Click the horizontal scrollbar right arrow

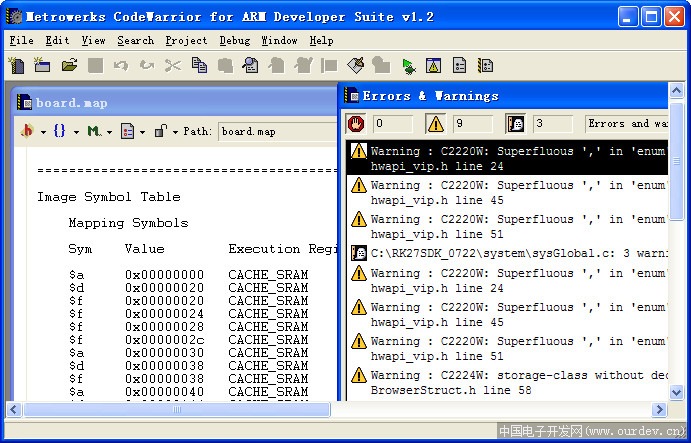[x=659, y=409]
